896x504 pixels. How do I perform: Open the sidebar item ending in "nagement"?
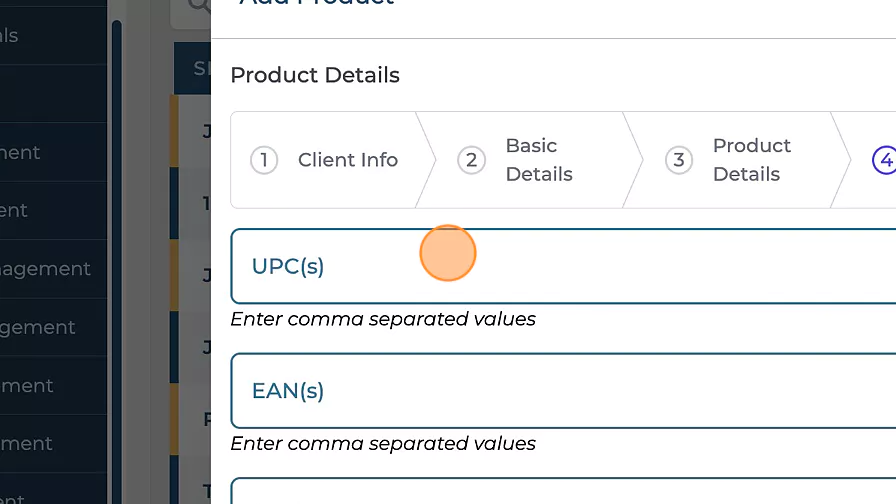[45, 269]
